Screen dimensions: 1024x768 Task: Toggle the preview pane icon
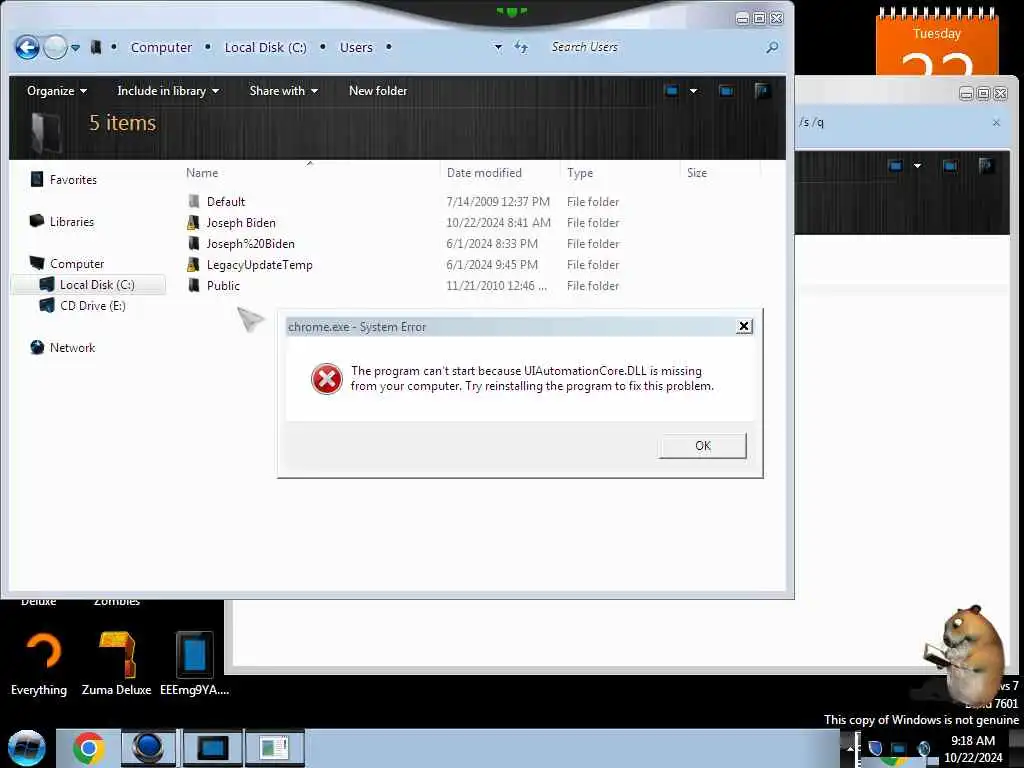(x=726, y=91)
